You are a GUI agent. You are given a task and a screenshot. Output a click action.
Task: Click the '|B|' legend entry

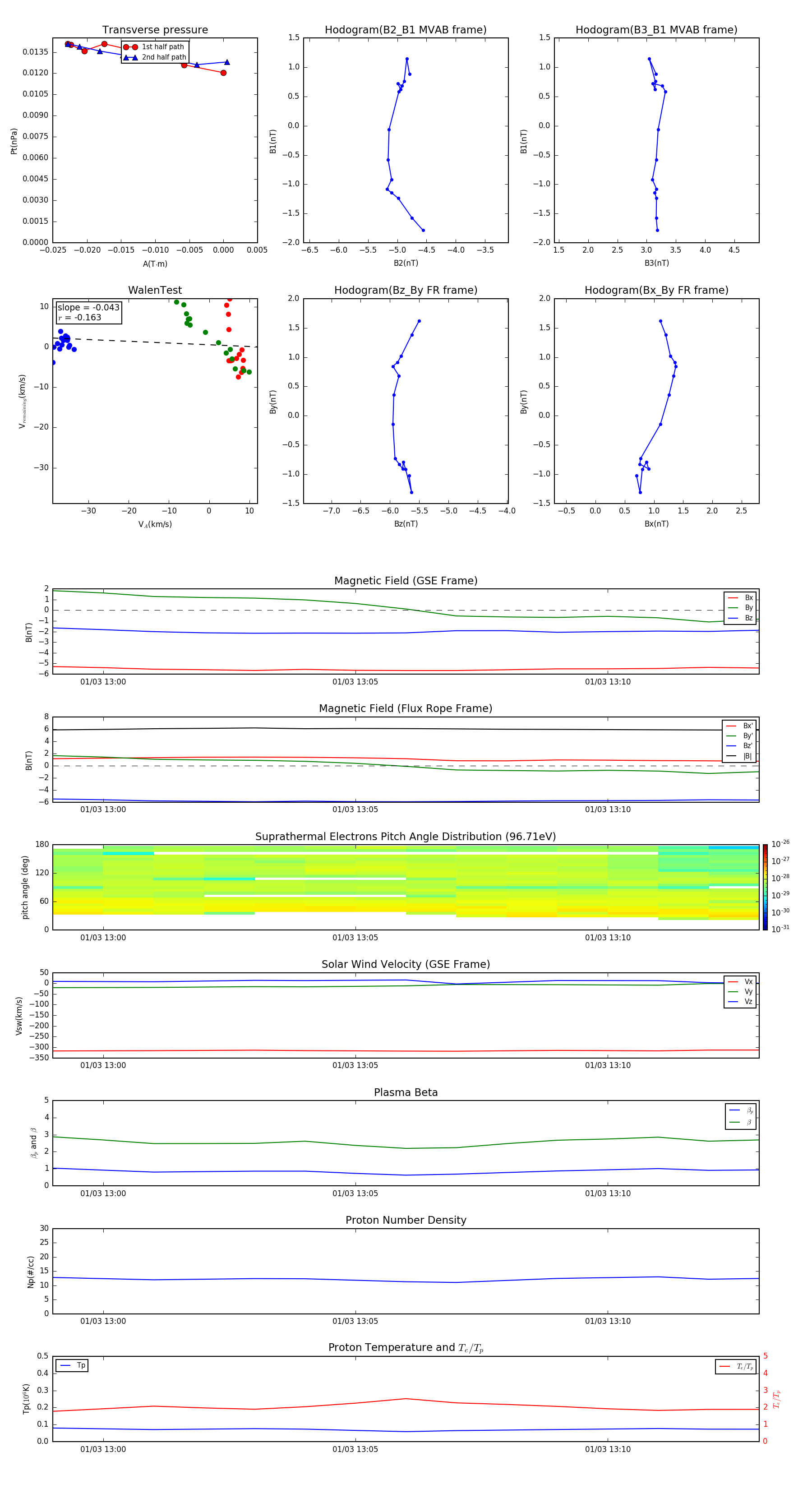point(739,756)
